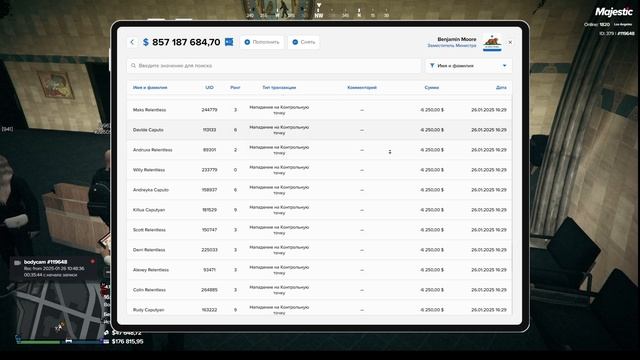
Task: Sort by the Имя и фамилия column header
Action: pos(150,87)
